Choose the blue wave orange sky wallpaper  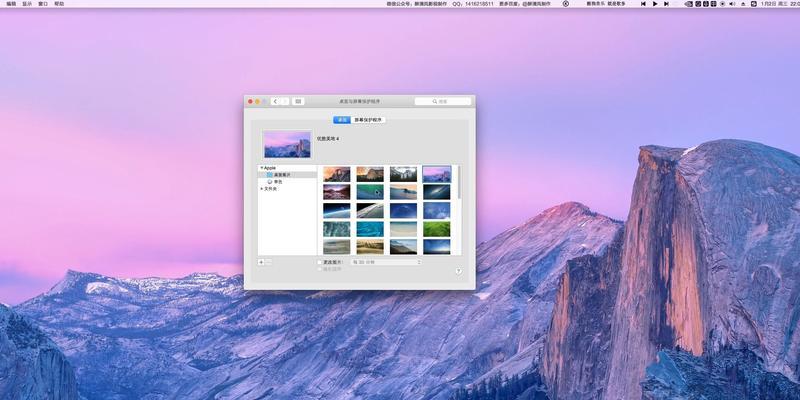[x=403, y=192]
